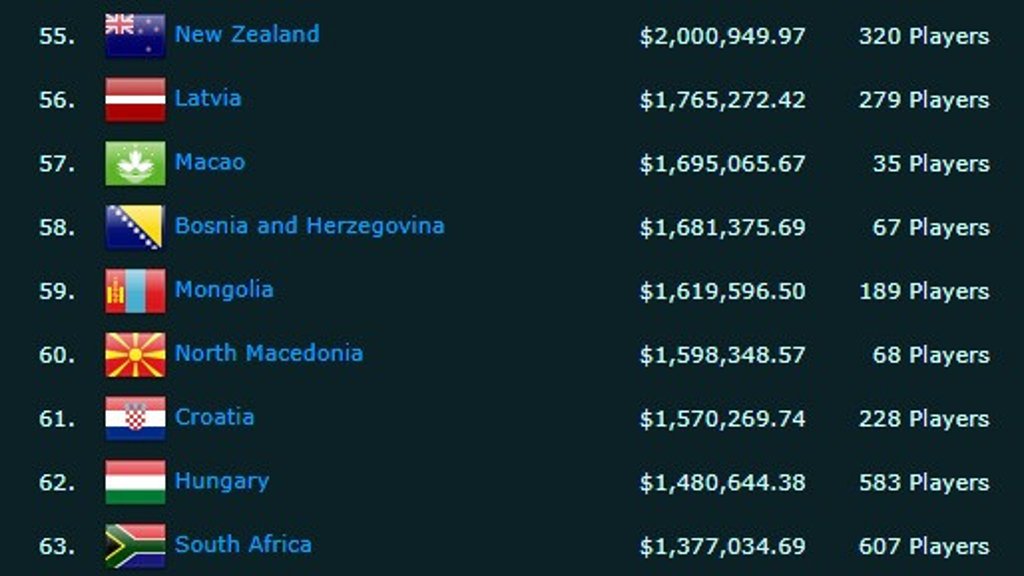Open the Hungary country link
The width and height of the screenshot is (1024, 576).
222,481
